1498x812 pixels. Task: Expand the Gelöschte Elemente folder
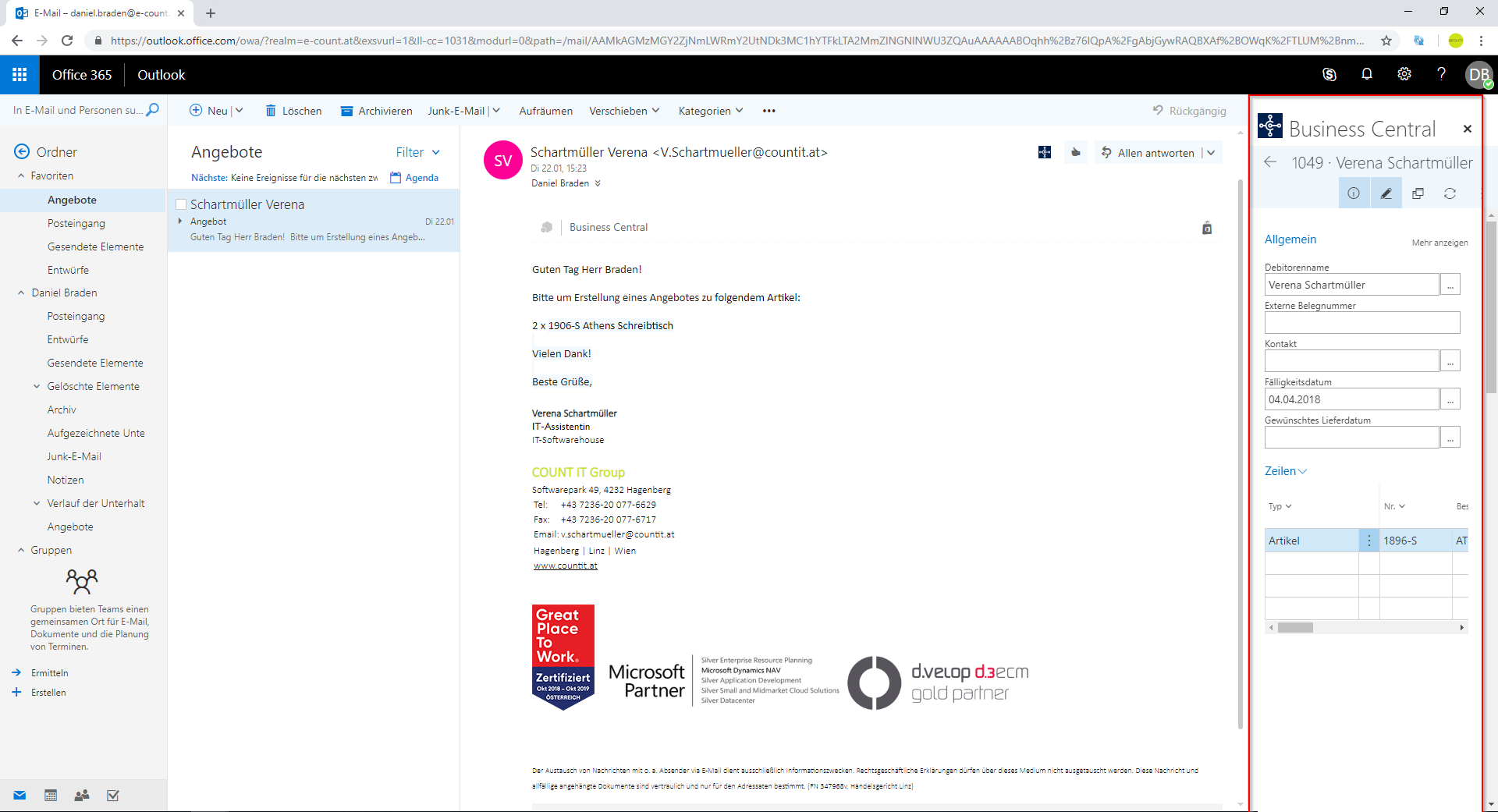[37, 386]
